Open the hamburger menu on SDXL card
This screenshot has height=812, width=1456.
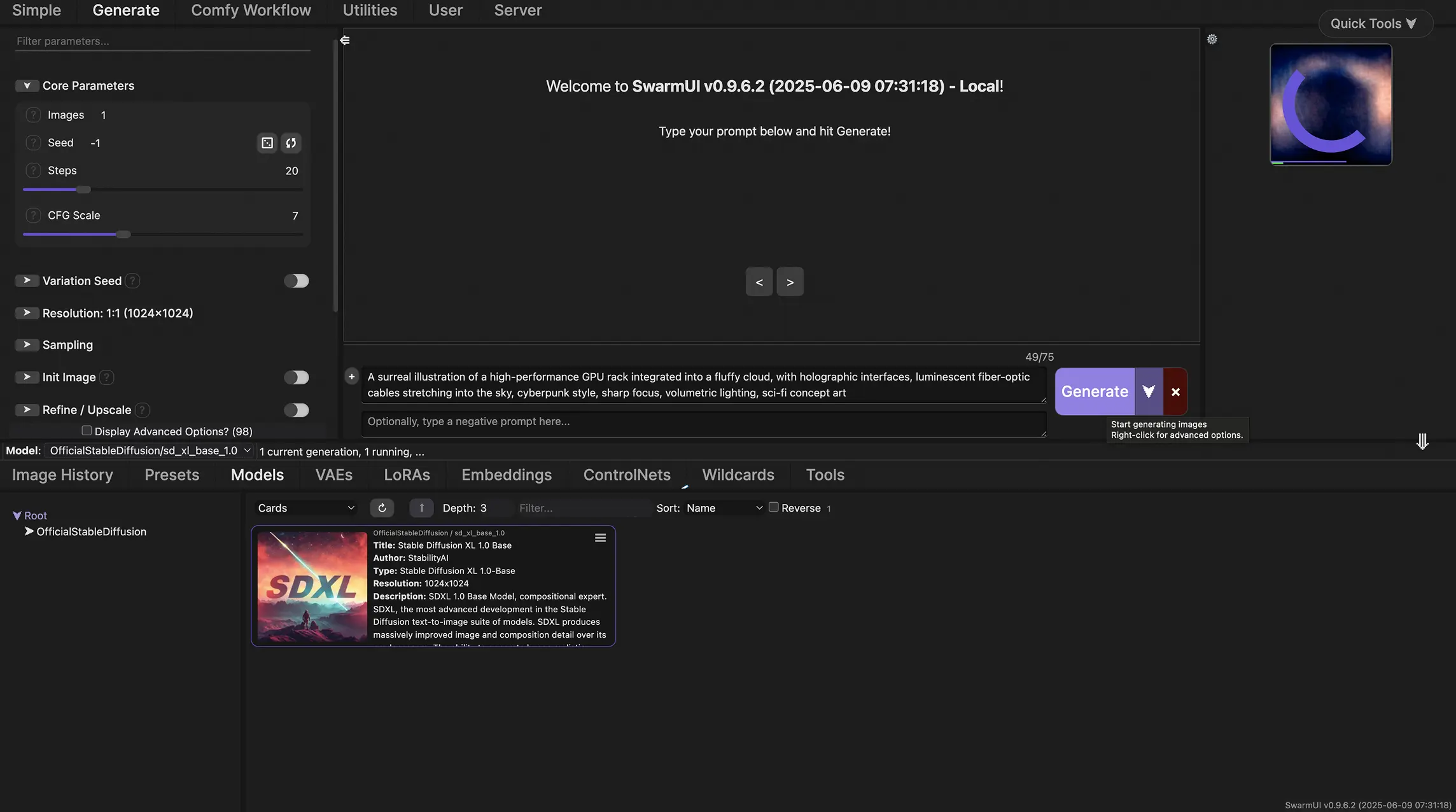tap(599, 538)
